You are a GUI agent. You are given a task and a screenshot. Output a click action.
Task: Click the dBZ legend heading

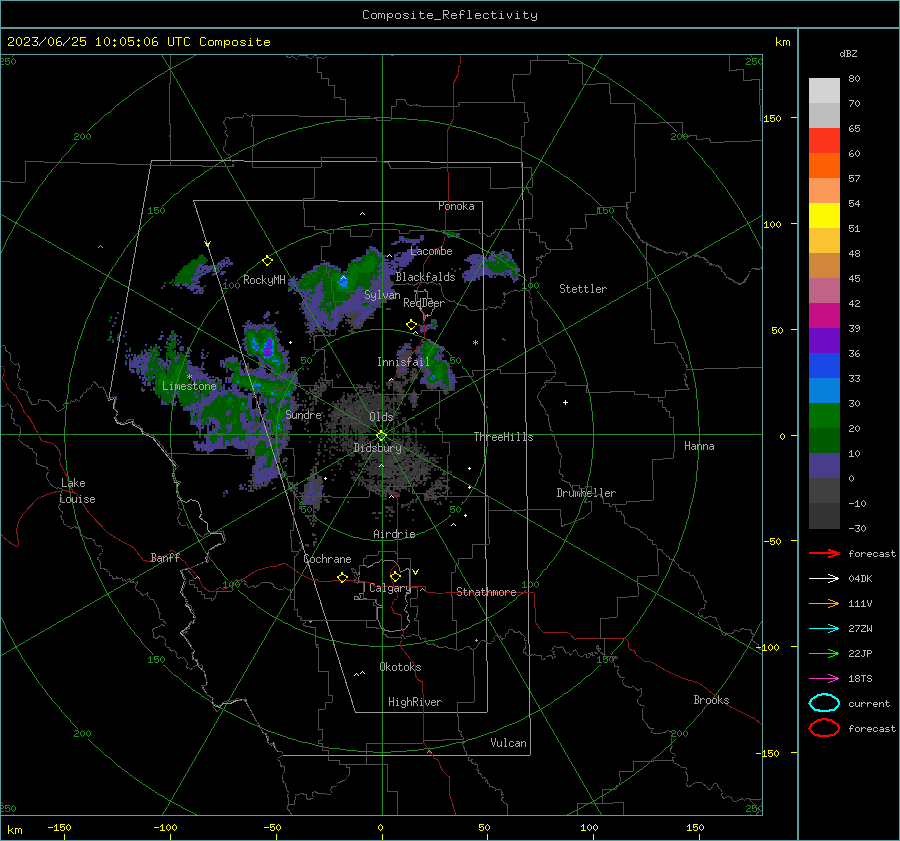coord(848,53)
